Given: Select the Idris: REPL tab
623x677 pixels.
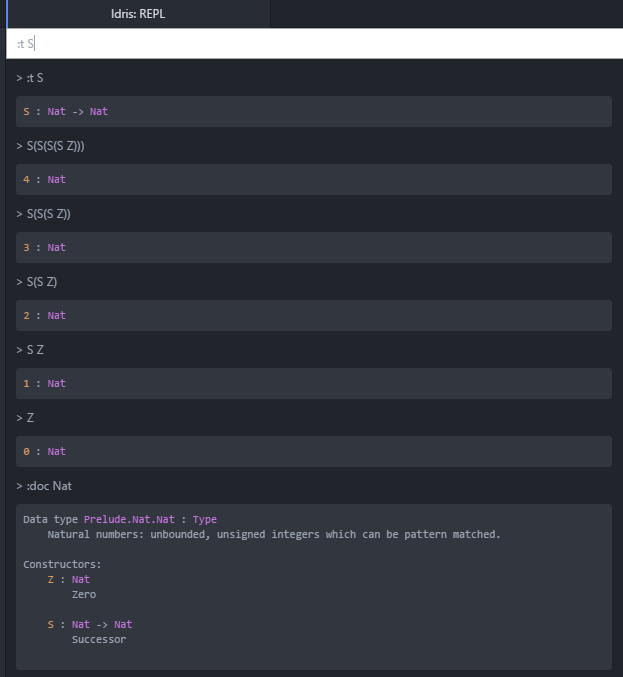Looking at the screenshot, I should pyautogui.click(x=139, y=14).
